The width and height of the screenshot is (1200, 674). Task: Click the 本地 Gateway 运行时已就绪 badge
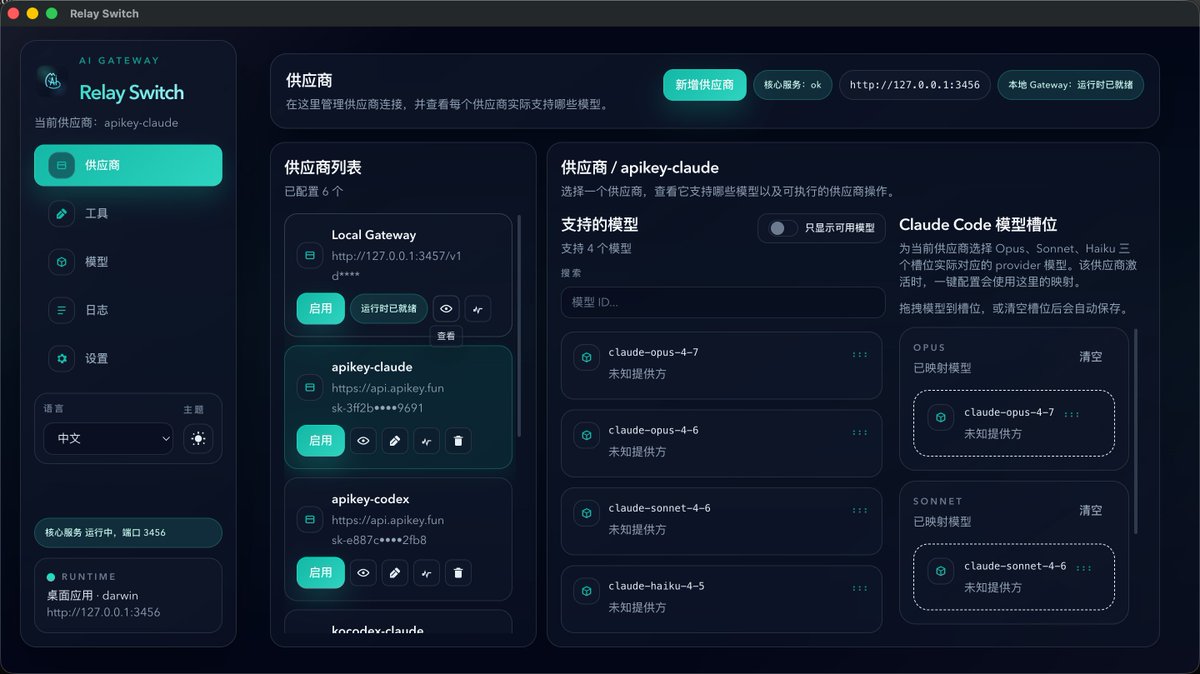[1070, 85]
